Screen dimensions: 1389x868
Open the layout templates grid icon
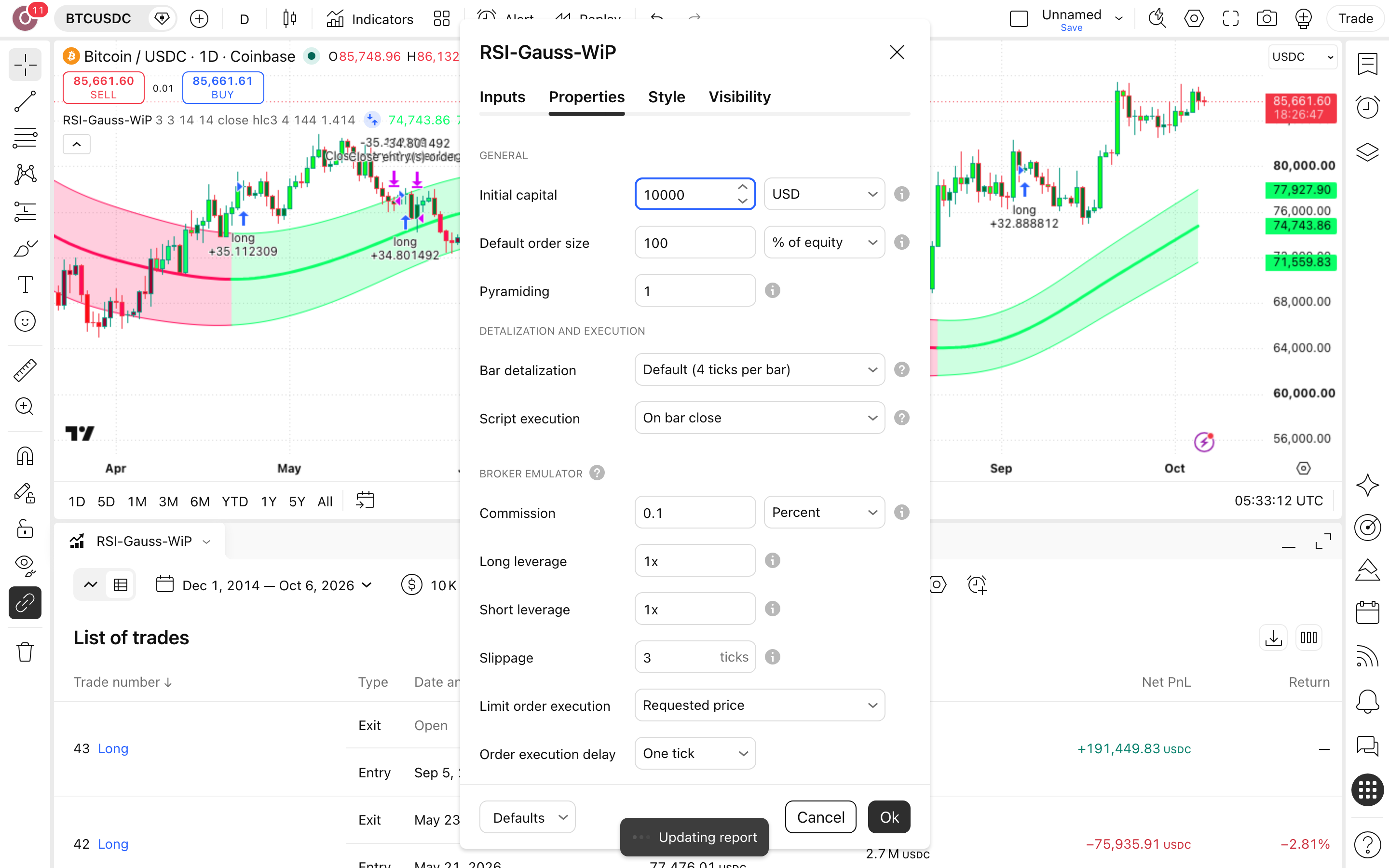441,19
